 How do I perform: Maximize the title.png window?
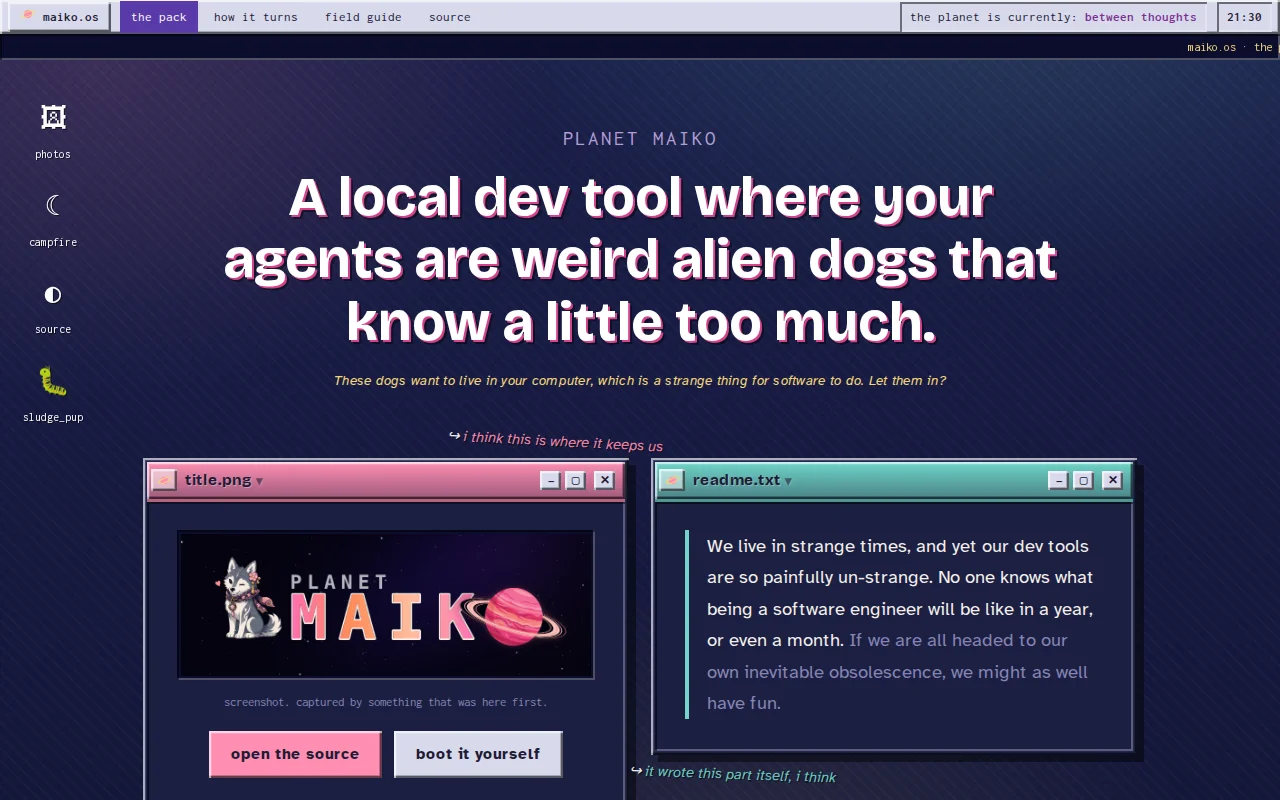tap(576, 480)
